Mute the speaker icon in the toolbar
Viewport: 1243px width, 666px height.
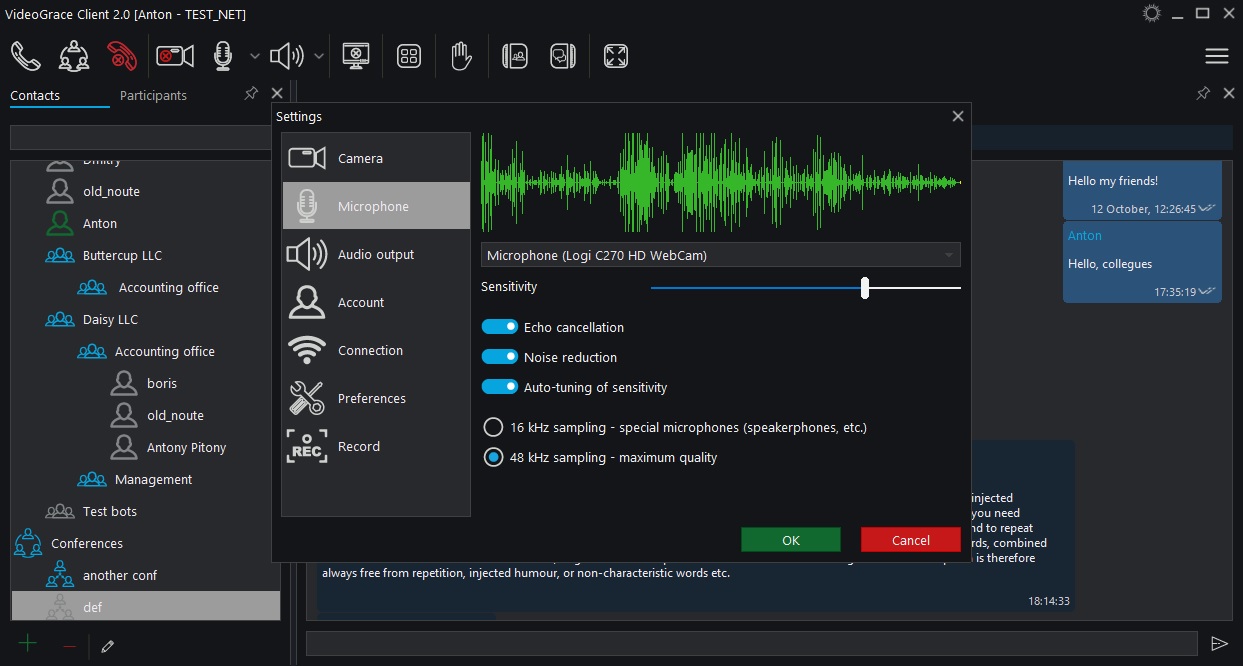tap(287, 56)
